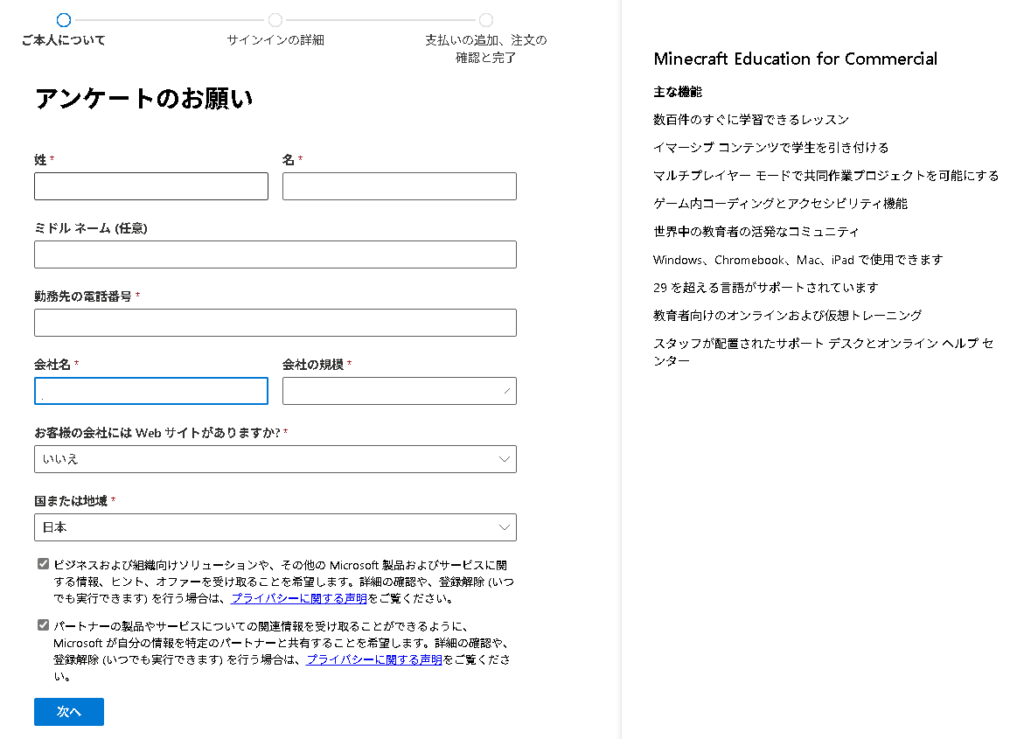Click the 会社の規模 field label
1024x739 pixels.
313,364
